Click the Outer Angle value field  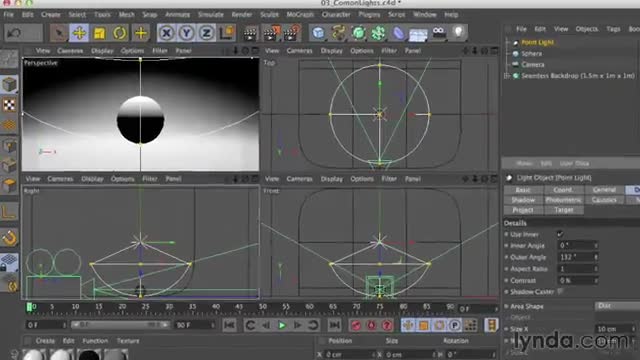(577, 257)
